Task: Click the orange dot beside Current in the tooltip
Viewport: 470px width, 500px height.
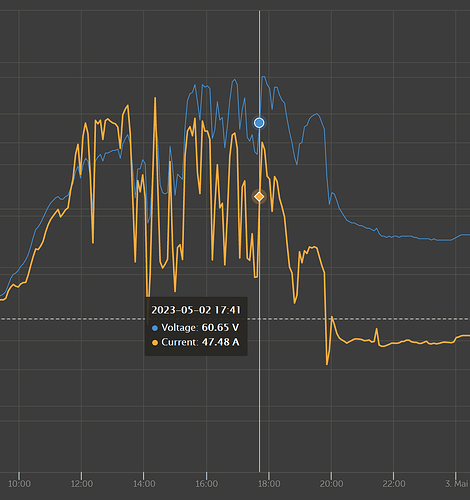Action: [x=155, y=343]
